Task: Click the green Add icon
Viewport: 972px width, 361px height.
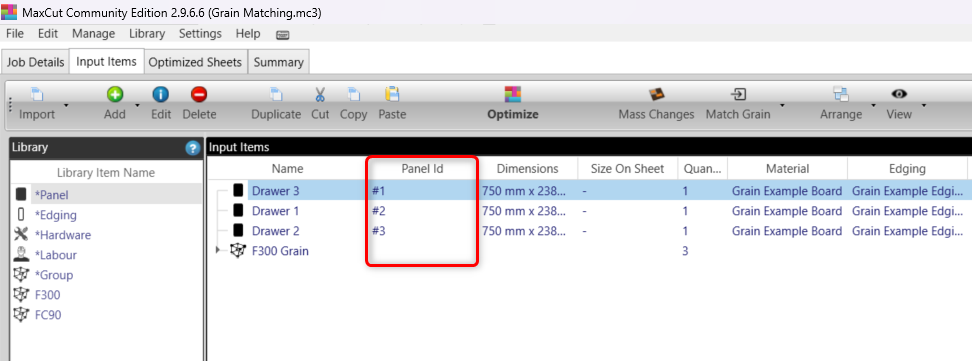Action: (x=115, y=94)
